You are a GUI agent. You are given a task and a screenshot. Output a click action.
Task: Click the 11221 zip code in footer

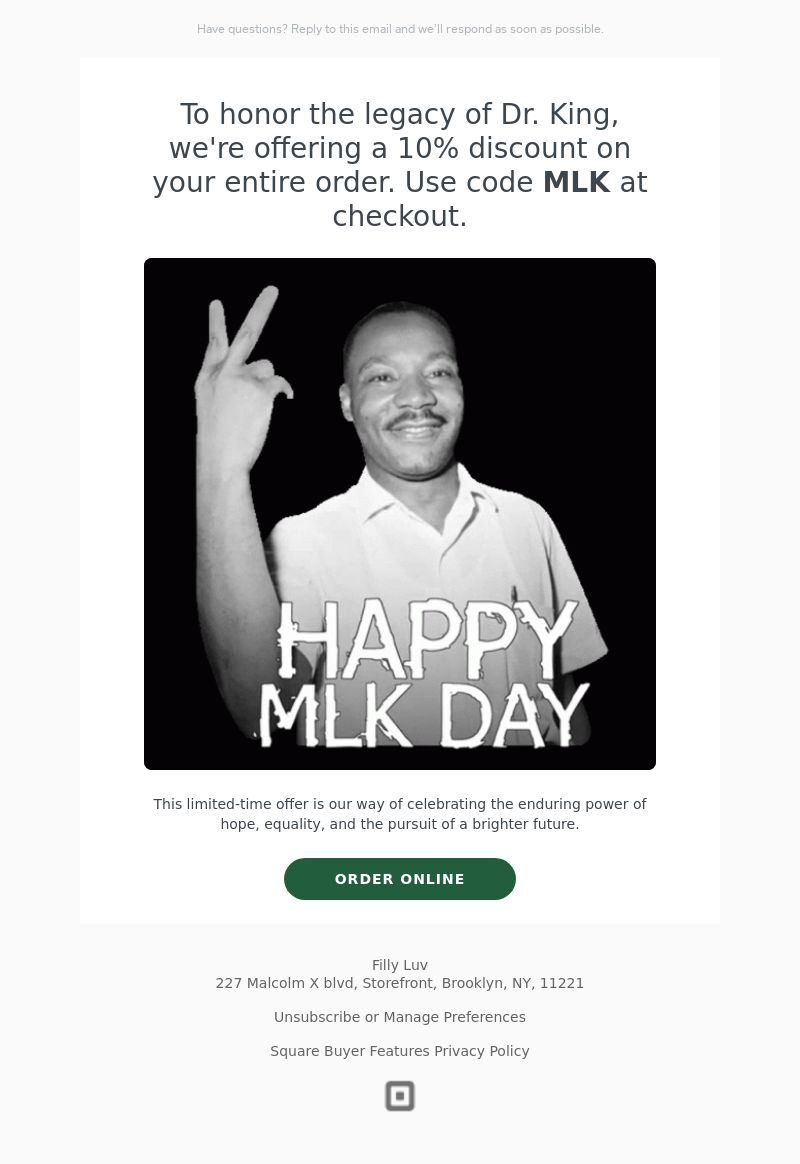pos(562,983)
